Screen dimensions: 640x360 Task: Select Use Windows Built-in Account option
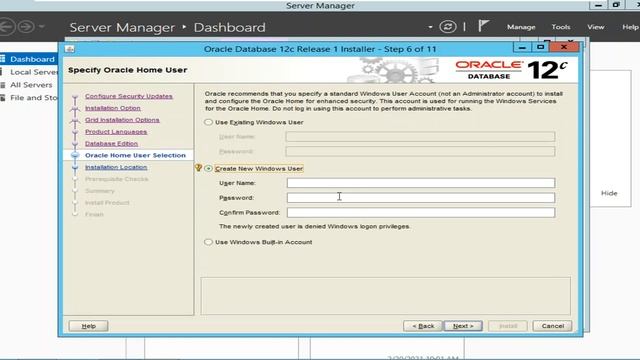(x=209, y=242)
